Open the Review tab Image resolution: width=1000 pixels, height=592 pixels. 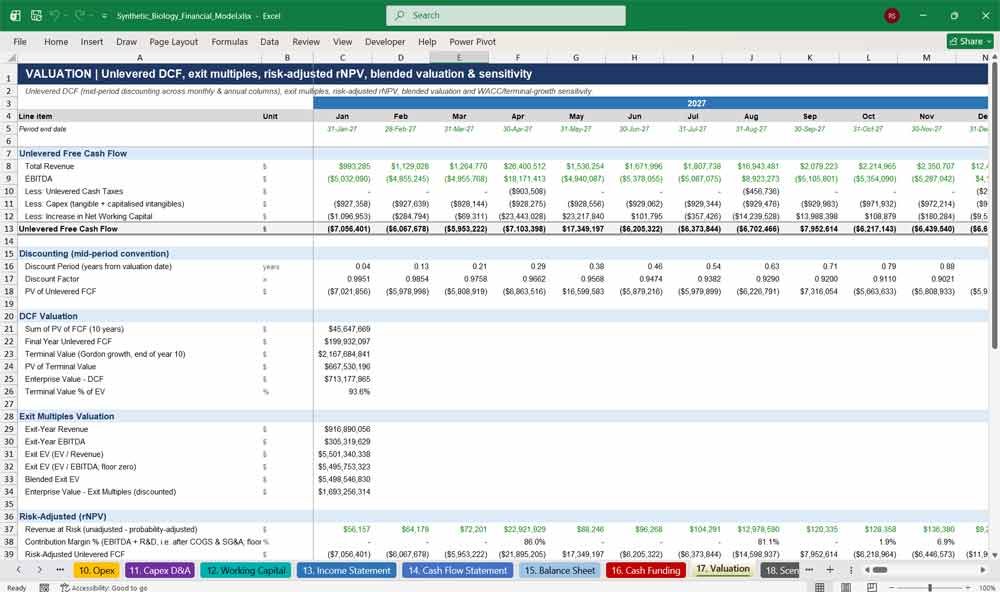[306, 41]
